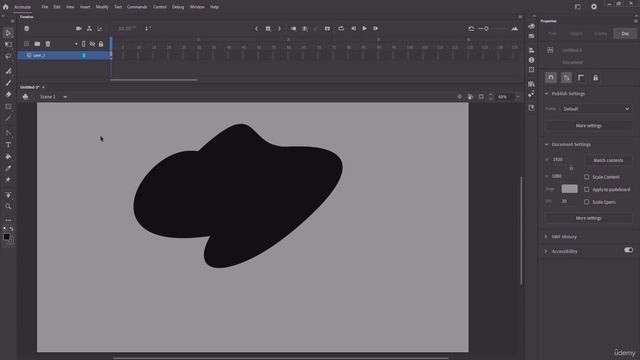Open the stage zoom percentage dropdown
Screen dimensions: 640x360
(518, 97)
